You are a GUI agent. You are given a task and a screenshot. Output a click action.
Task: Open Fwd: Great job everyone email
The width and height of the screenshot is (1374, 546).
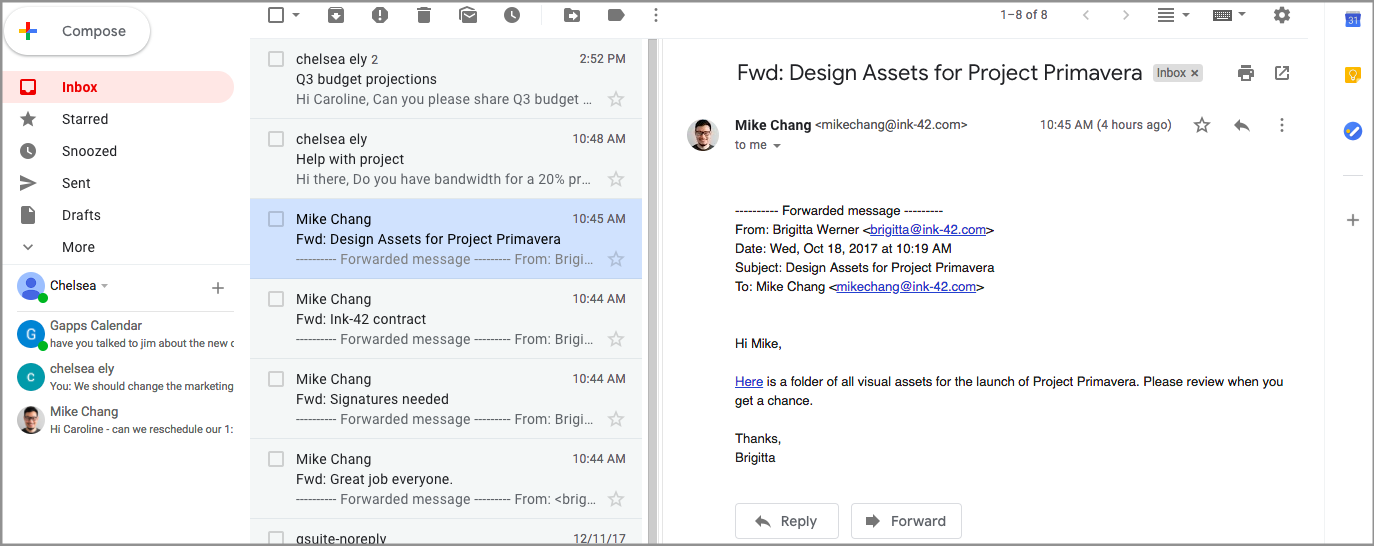point(446,479)
